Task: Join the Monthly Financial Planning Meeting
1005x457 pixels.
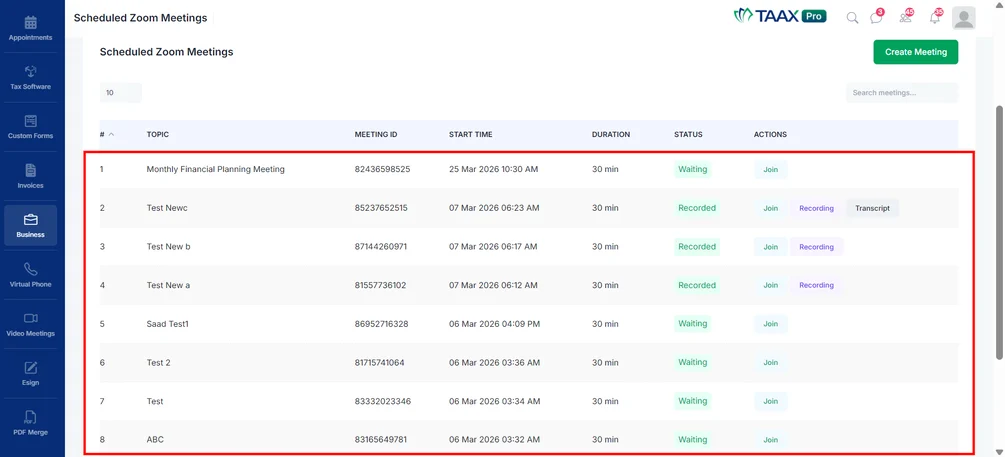Action: coord(770,170)
